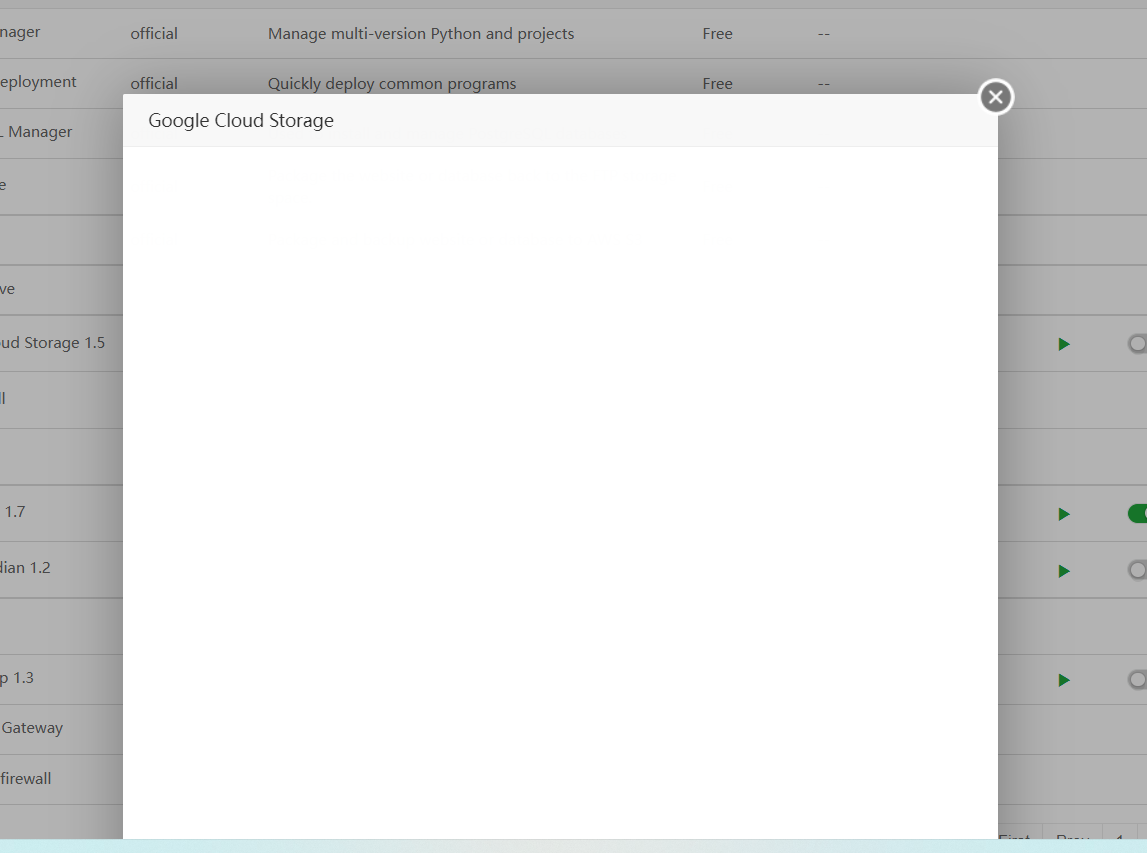Click 'official' in the deployment row
Screen dimensions: 1147x853
pos(154,83)
